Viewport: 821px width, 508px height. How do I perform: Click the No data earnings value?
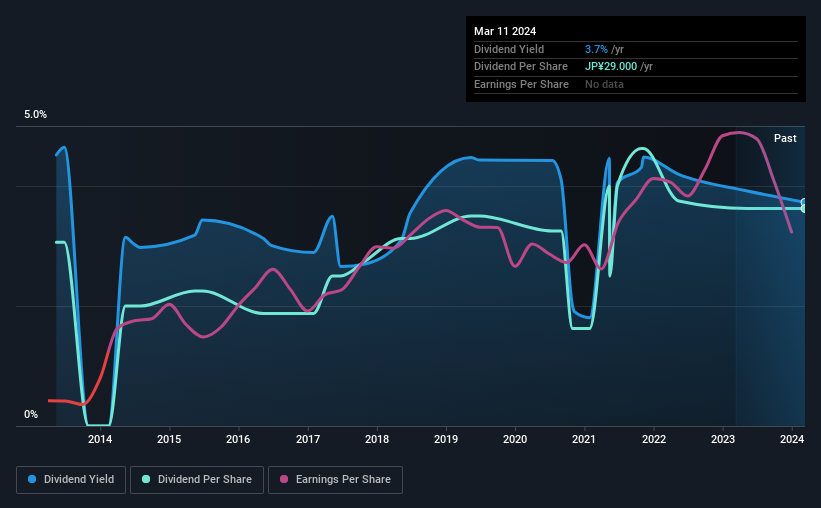pos(604,84)
